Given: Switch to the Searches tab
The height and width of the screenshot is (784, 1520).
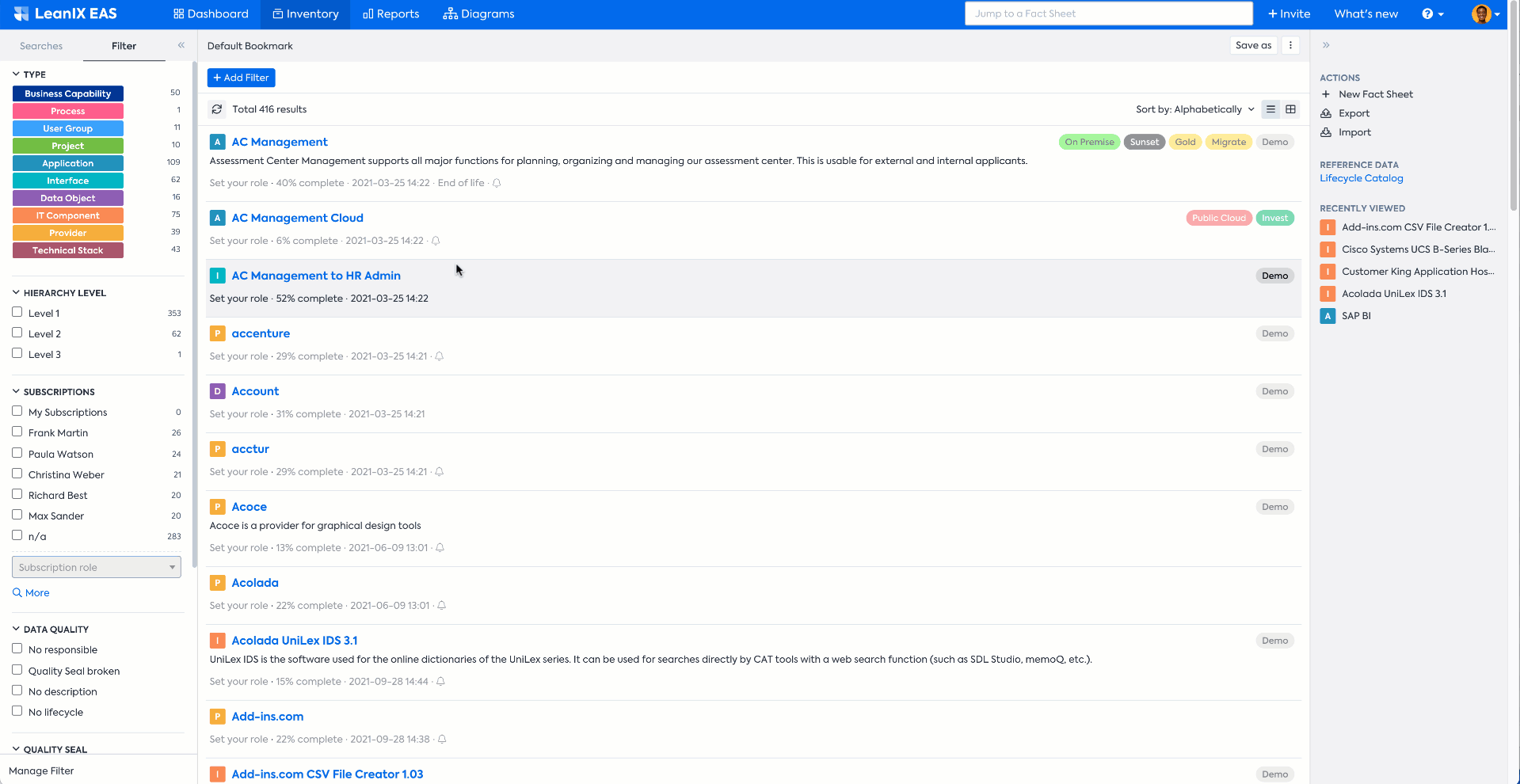Looking at the screenshot, I should 41,46.
